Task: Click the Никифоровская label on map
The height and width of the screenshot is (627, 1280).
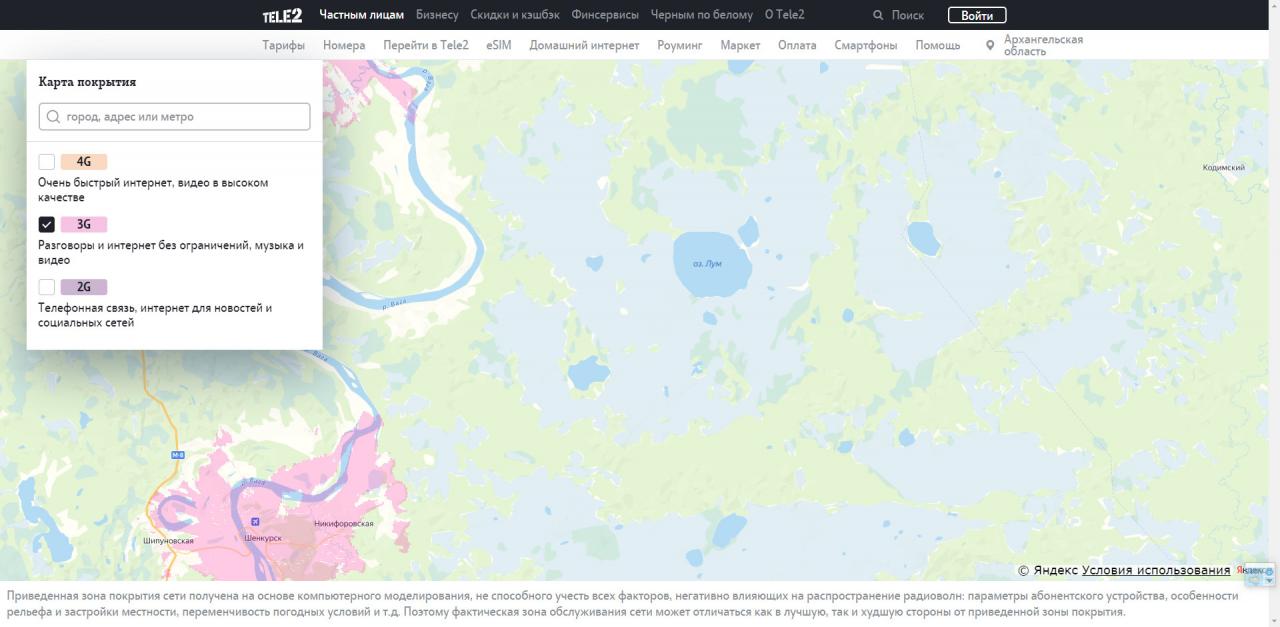Action: point(343,523)
